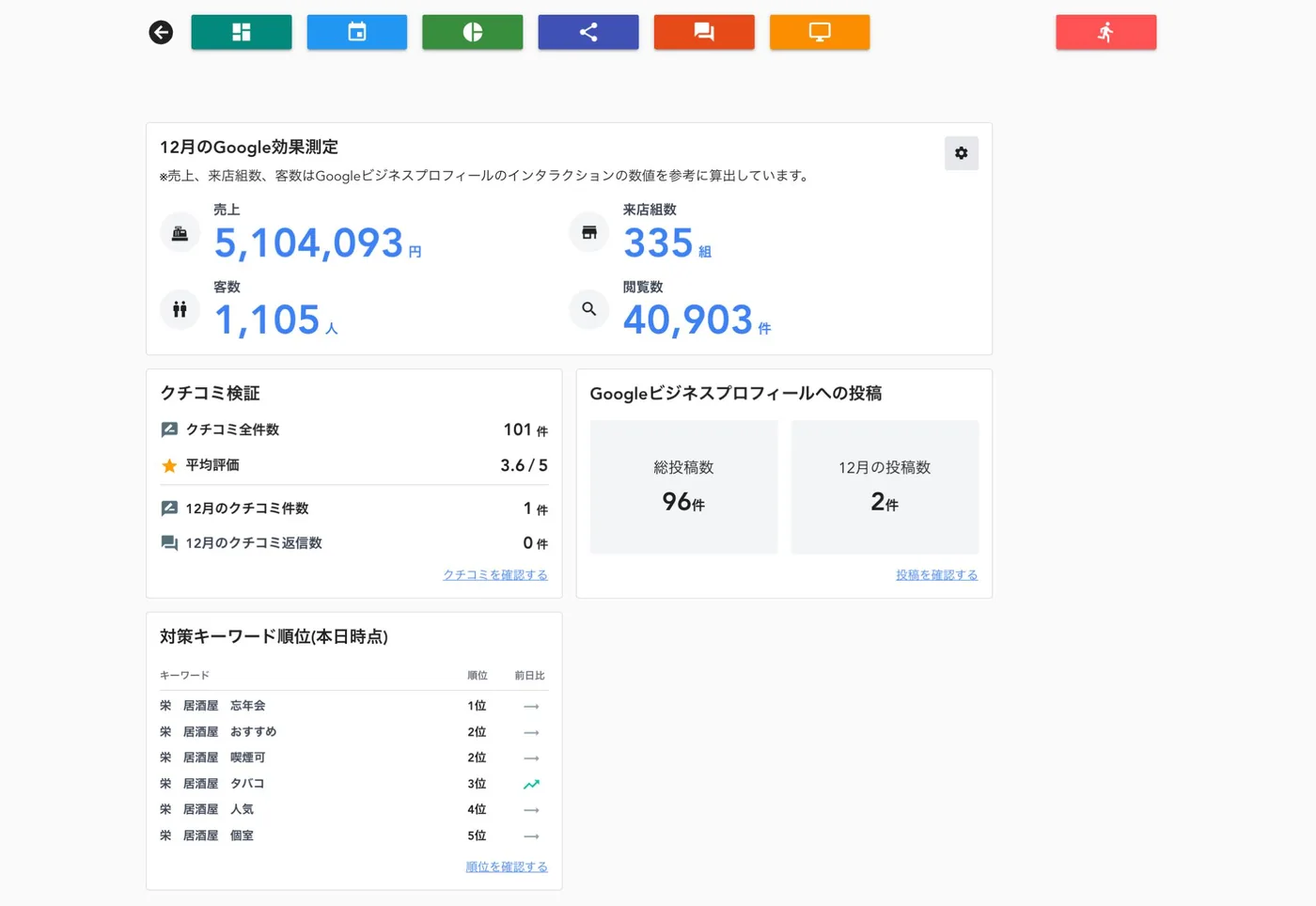Click the green upward trend icon for タバコ
The height and width of the screenshot is (906, 1316).
531,784
